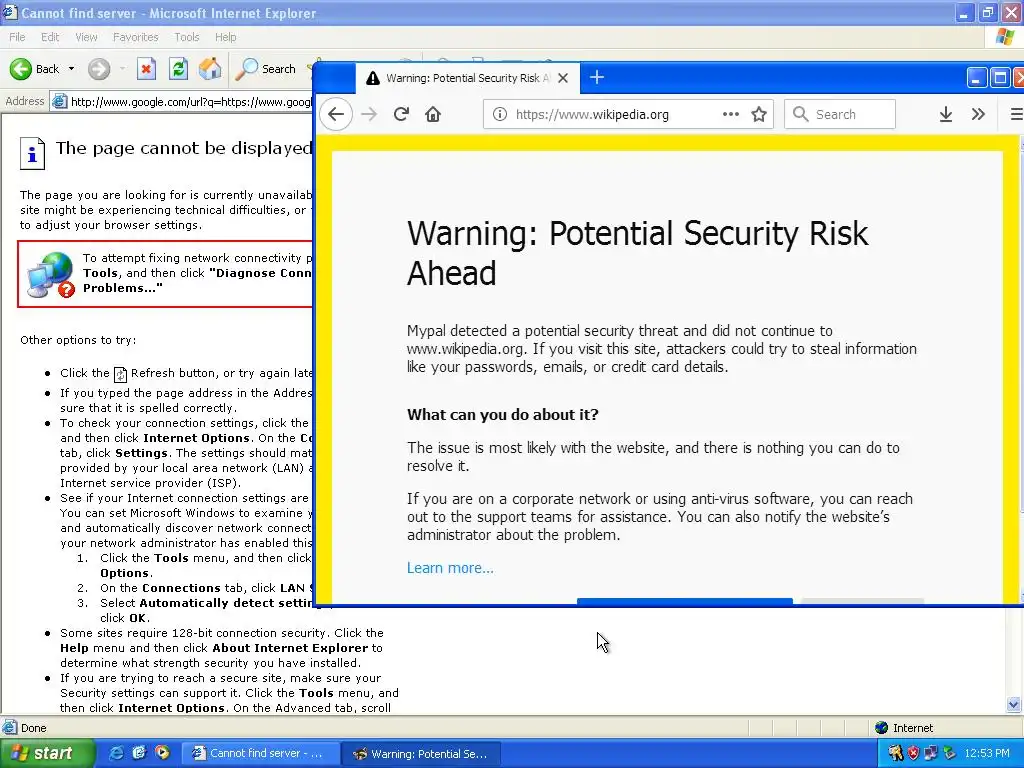The image size is (1024, 768).
Task: Click the network diagnose globe icon
Action: (x=50, y=275)
